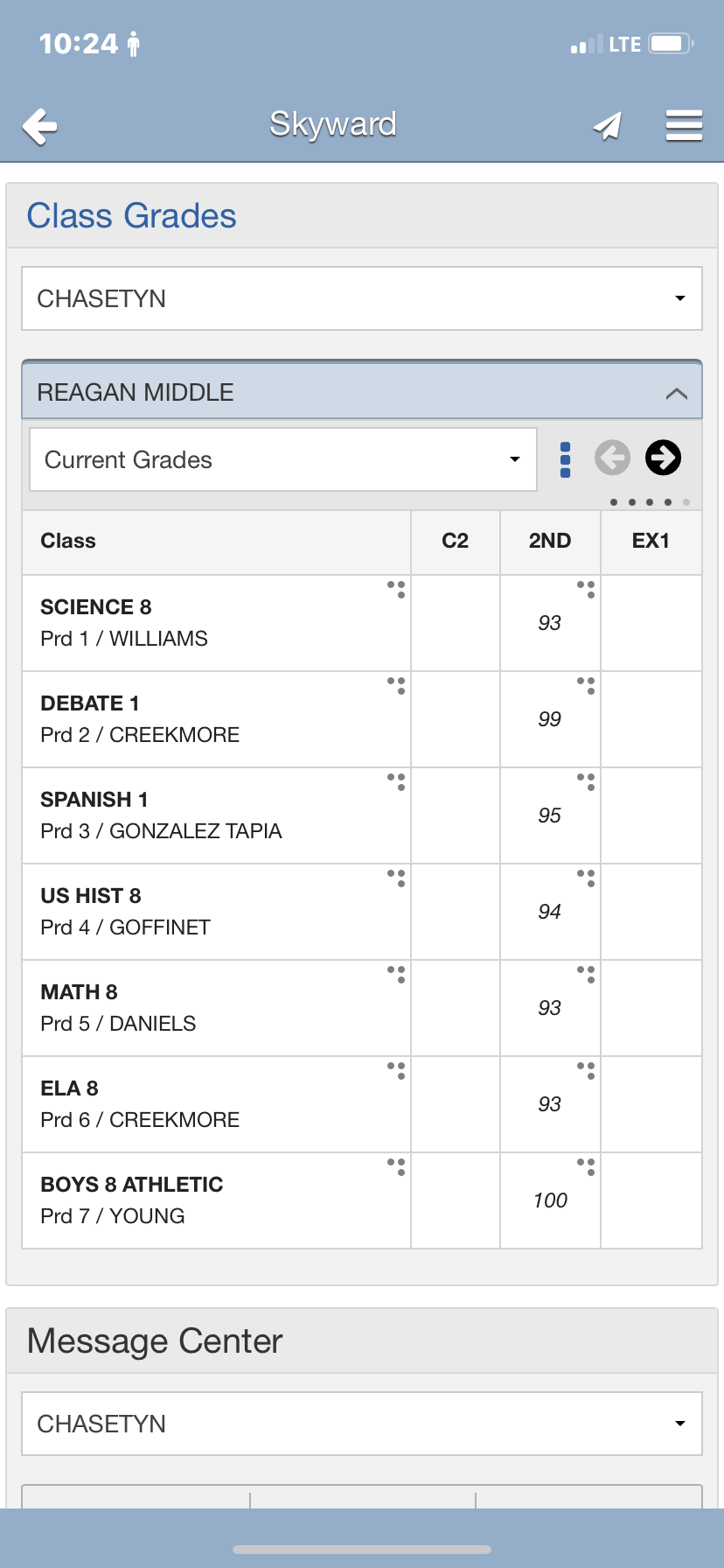The width and height of the screenshot is (724, 1568).
Task: Tap the dots icon on DEBATE 1 grade cell
Action: click(586, 685)
